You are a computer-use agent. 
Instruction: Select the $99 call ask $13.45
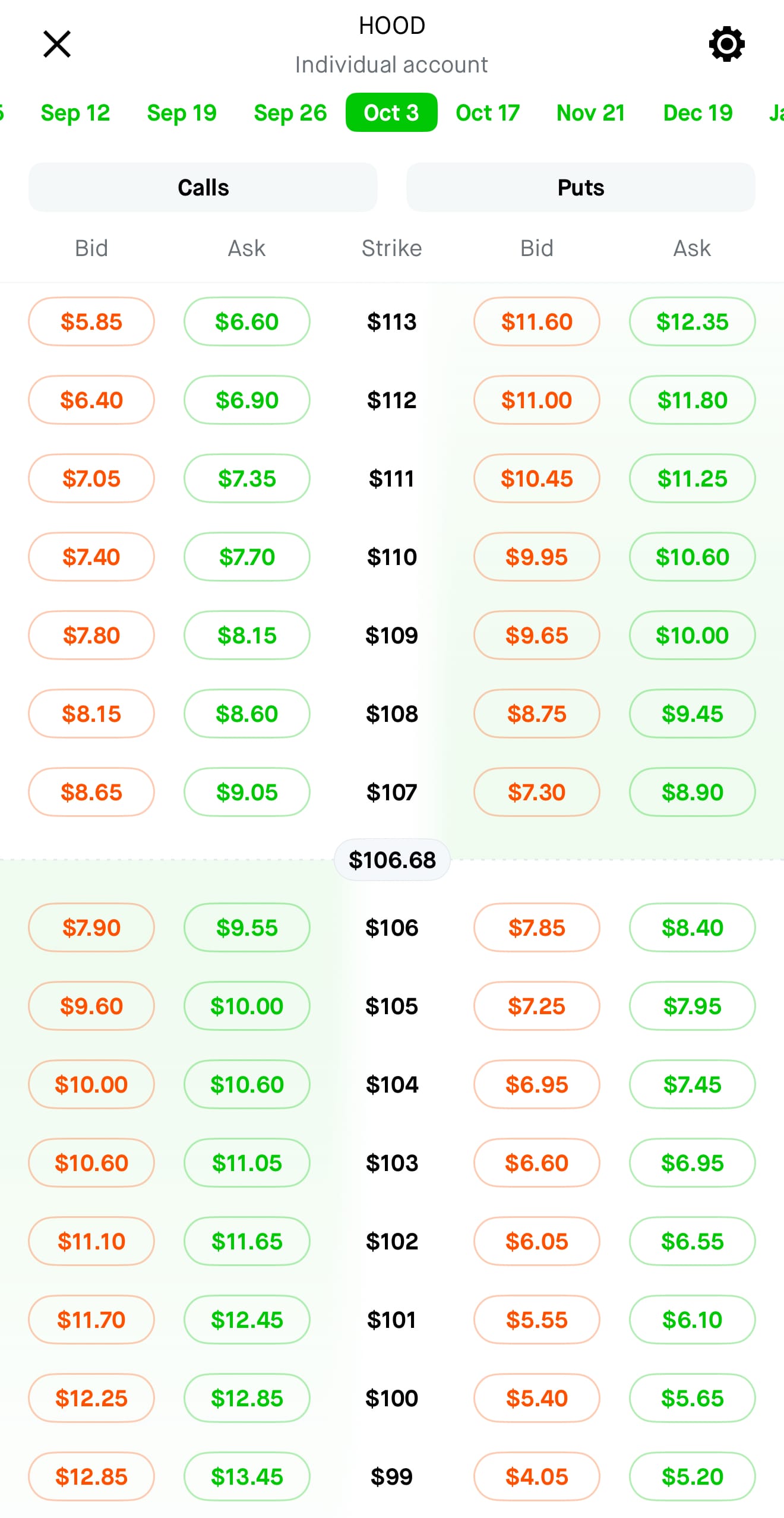point(247,1476)
